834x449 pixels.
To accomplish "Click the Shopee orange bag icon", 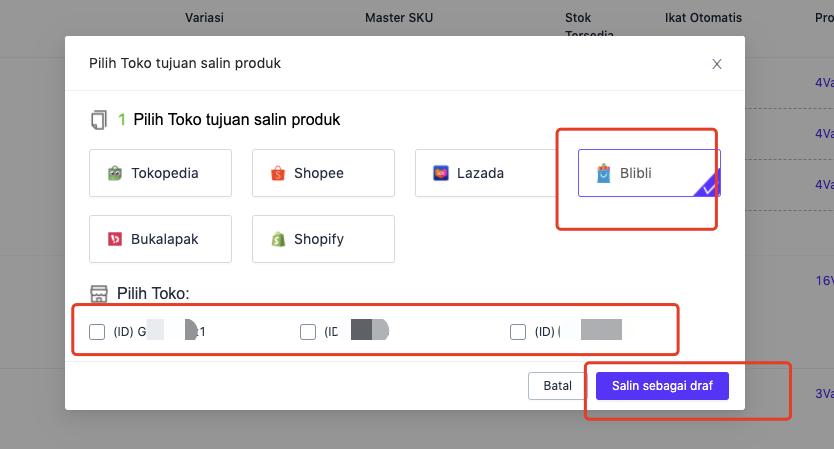I will (x=278, y=173).
